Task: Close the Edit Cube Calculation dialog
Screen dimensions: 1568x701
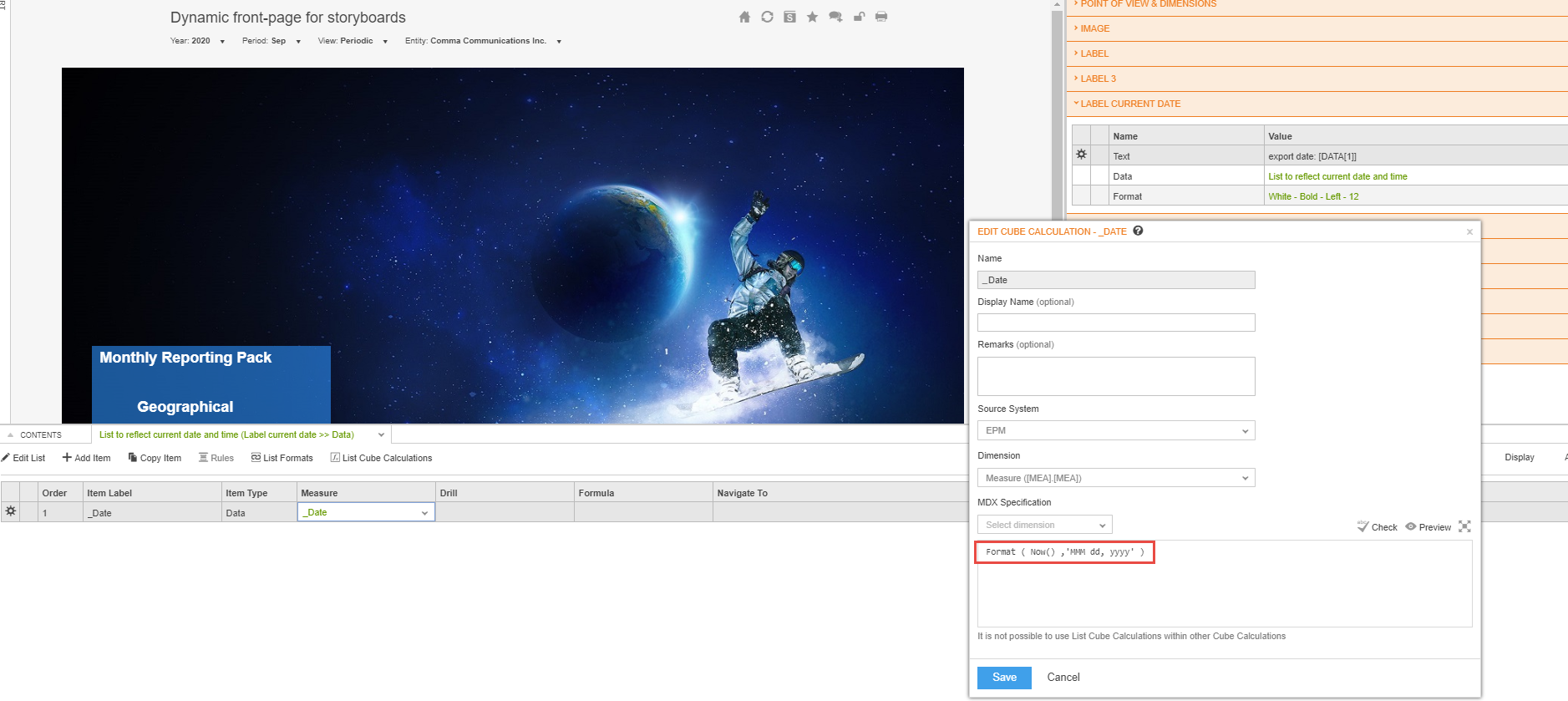Action: pos(1469,232)
